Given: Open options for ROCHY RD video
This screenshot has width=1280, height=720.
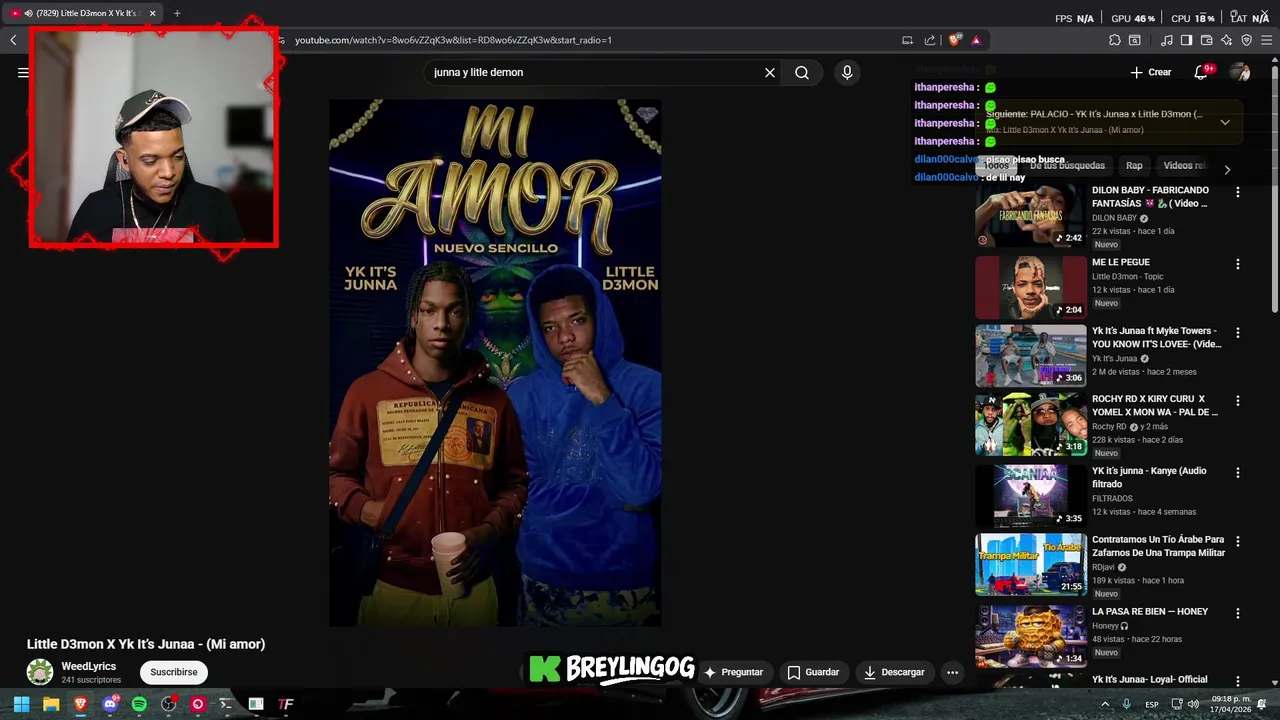Looking at the screenshot, I should tap(1237, 400).
